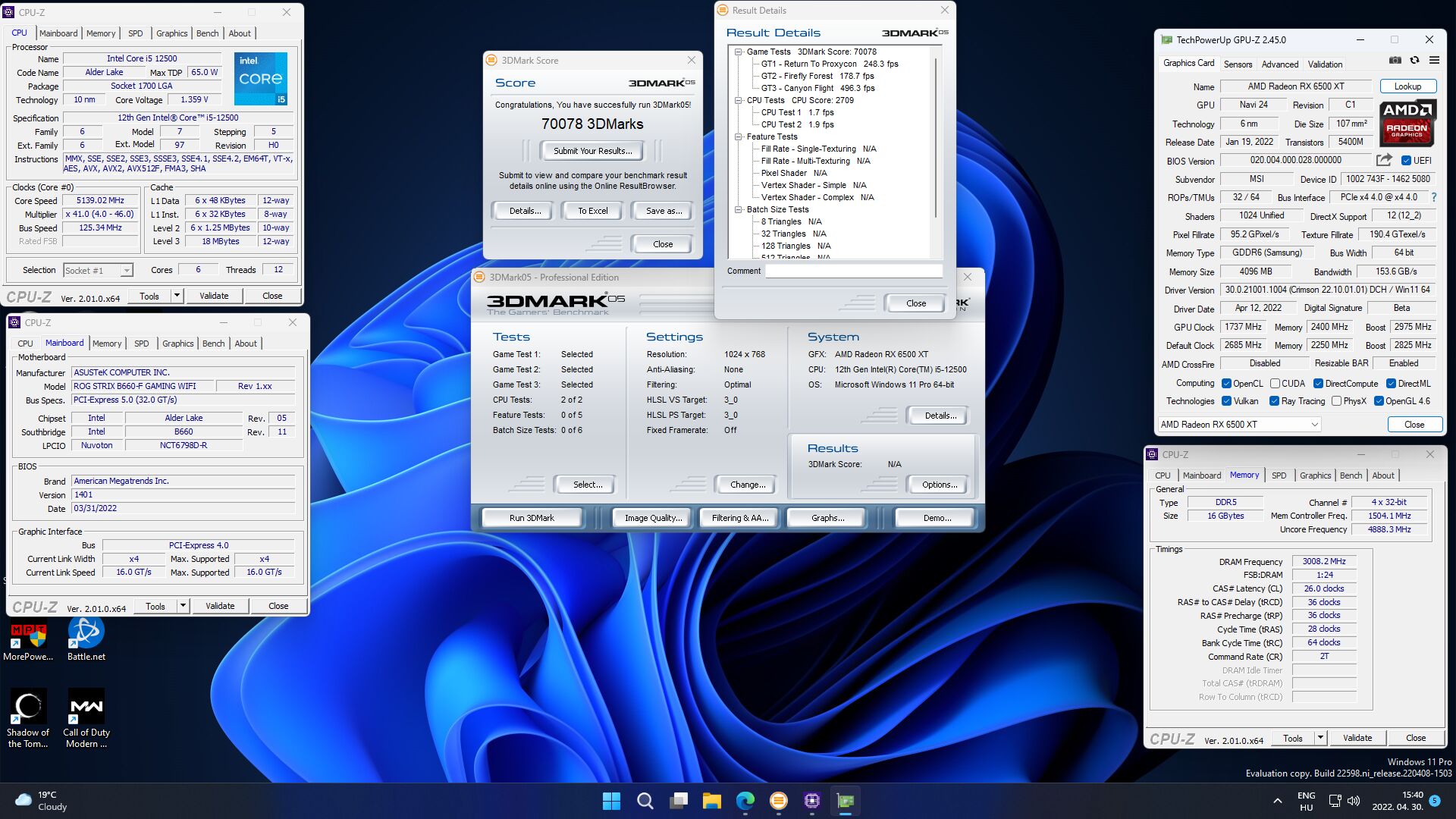1456x819 pixels.
Task: Open Tools dropdown arrow in Memory window
Action: (1320, 738)
